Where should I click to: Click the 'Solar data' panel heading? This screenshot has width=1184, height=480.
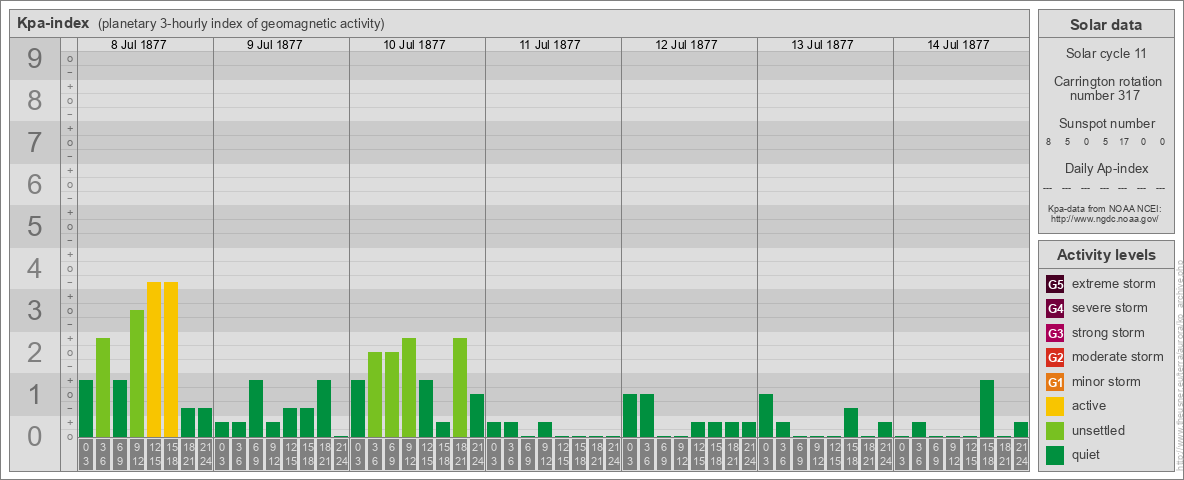(x=1106, y=25)
